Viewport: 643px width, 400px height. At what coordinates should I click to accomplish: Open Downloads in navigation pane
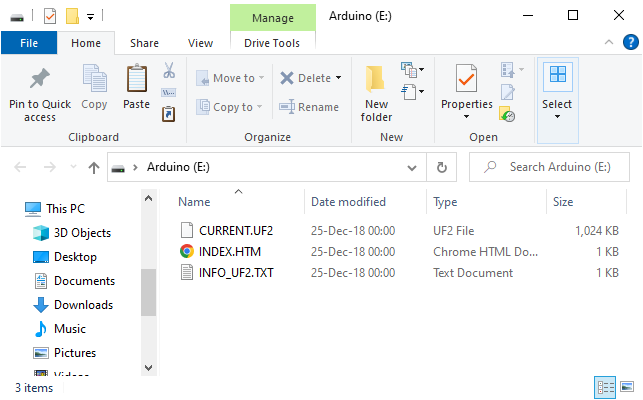(84, 305)
